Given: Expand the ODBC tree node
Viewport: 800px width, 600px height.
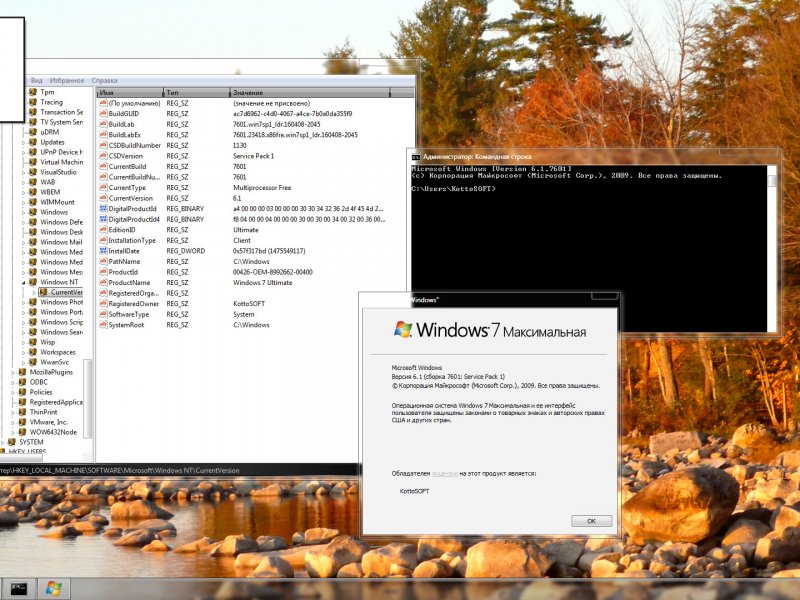Looking at the screenshot, I should click(x=13, y=382).
